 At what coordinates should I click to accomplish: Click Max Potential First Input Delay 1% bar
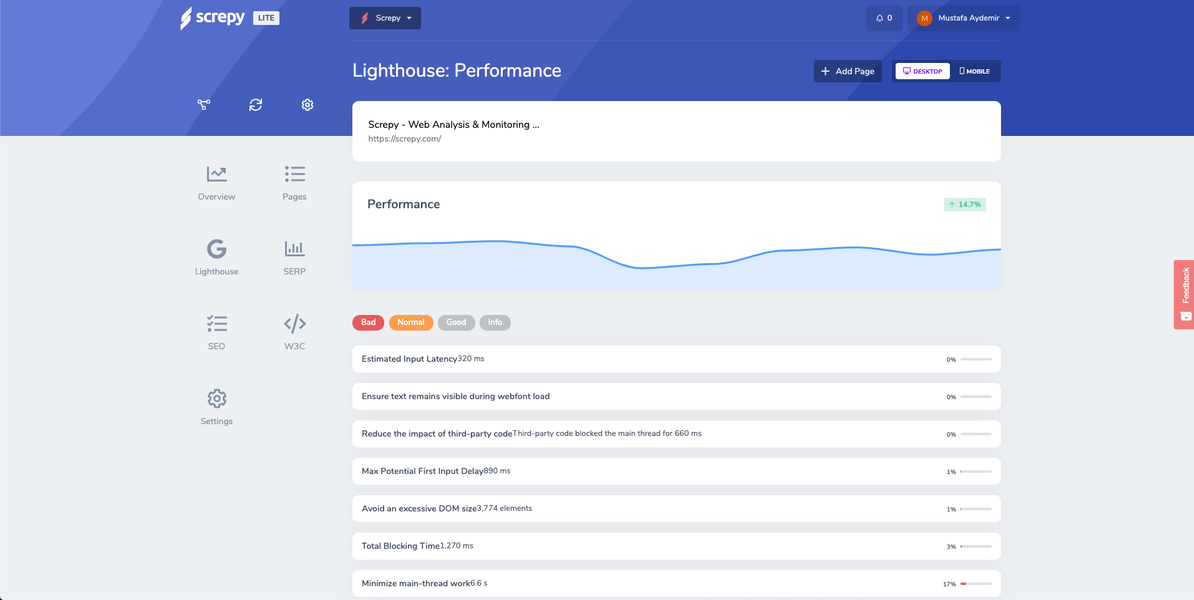click(975, 471)
